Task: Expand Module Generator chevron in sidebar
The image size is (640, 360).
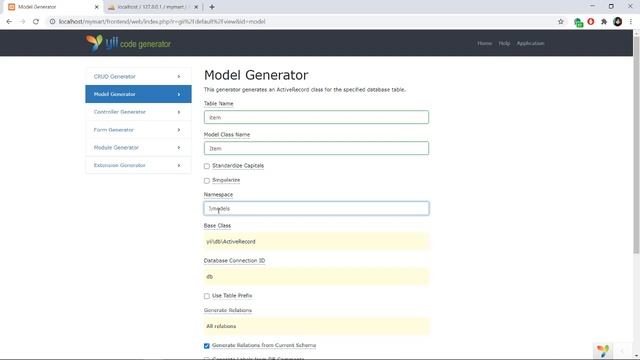Action: click(x=179, y=147)
